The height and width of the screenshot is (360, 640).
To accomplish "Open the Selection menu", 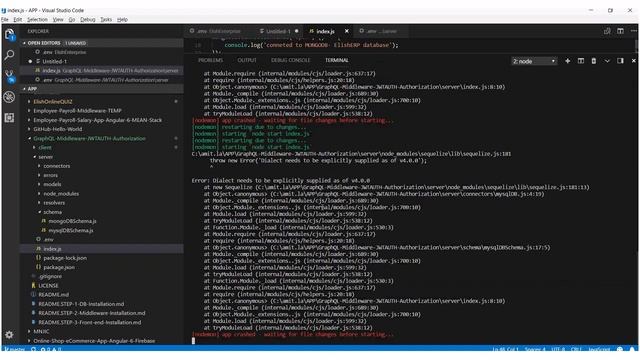I will (x=37, y=20).
